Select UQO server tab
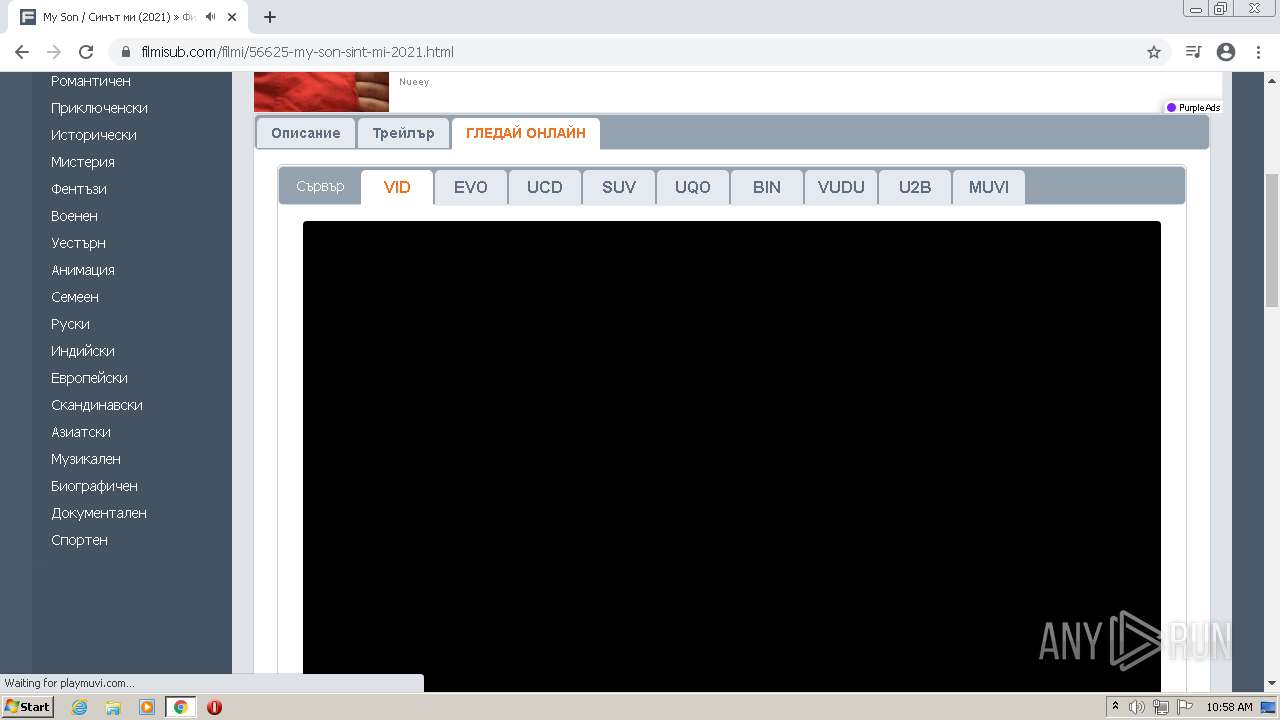Screen dimensions: 1280x720 click(693, 187)
